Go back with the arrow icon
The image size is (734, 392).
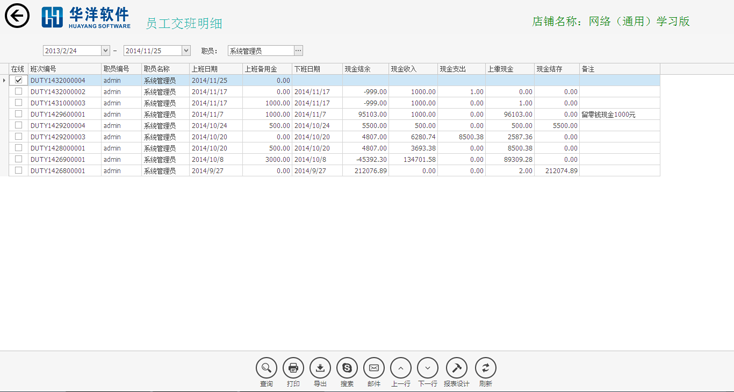point(17,16)
